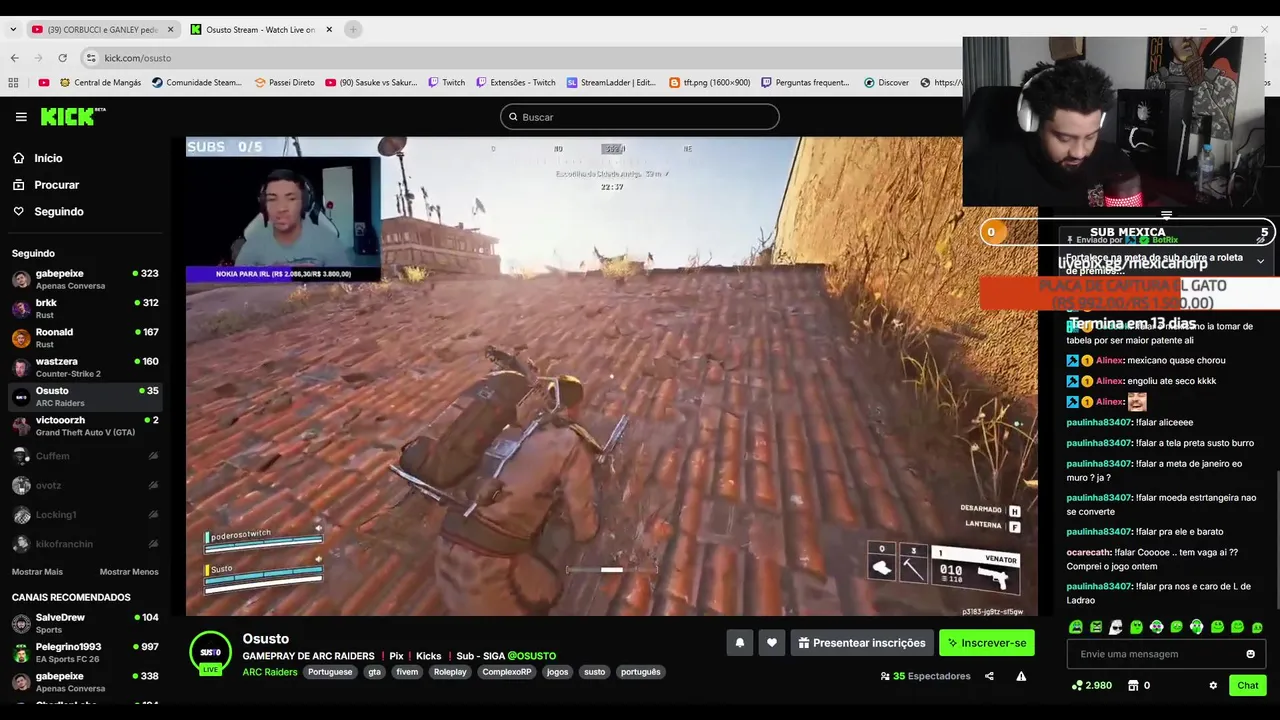Click report warning triangle icon

1021,676
